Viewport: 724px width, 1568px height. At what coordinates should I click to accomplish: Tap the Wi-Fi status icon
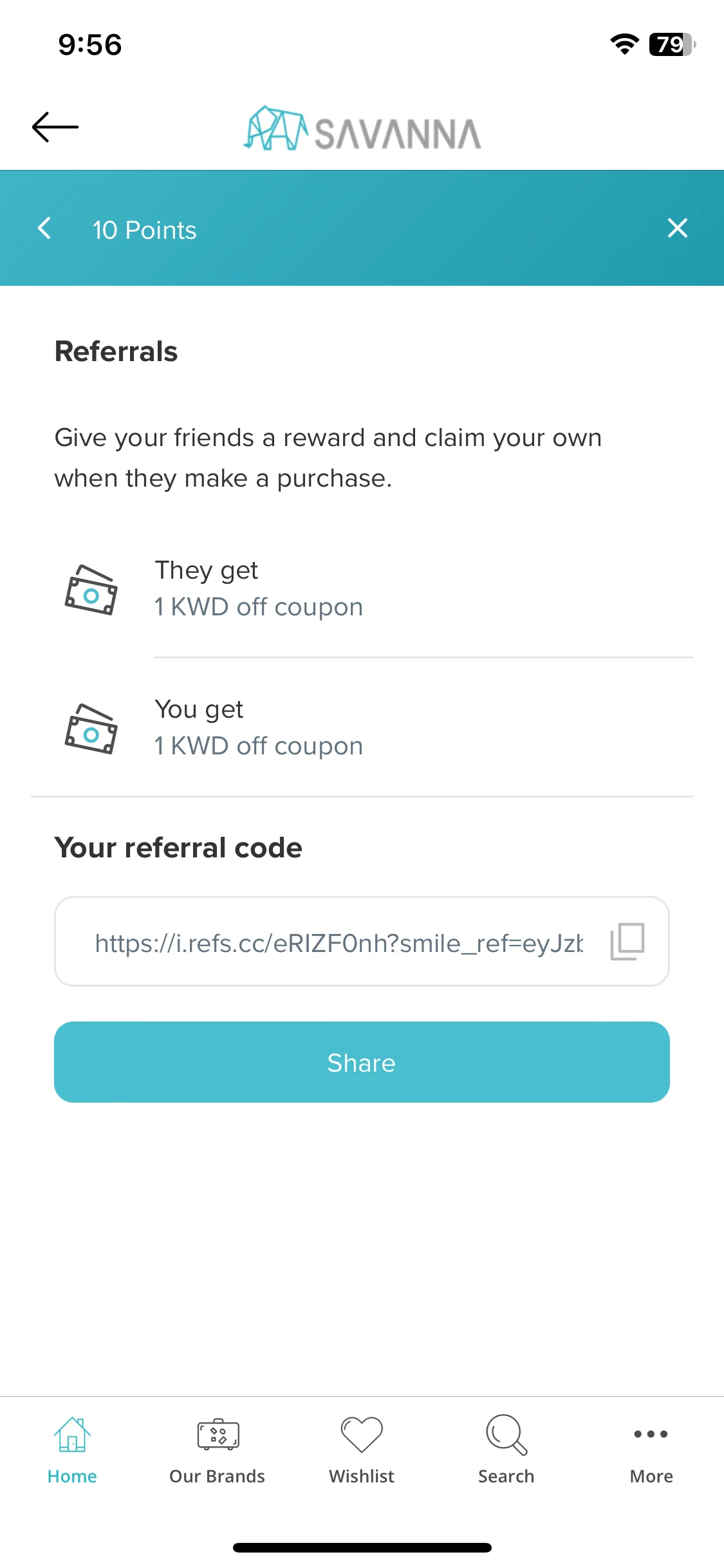(624, 44)
